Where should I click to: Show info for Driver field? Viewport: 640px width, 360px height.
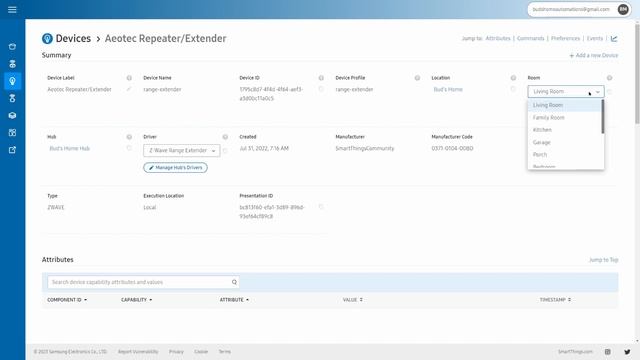click(x=225, y=137)
